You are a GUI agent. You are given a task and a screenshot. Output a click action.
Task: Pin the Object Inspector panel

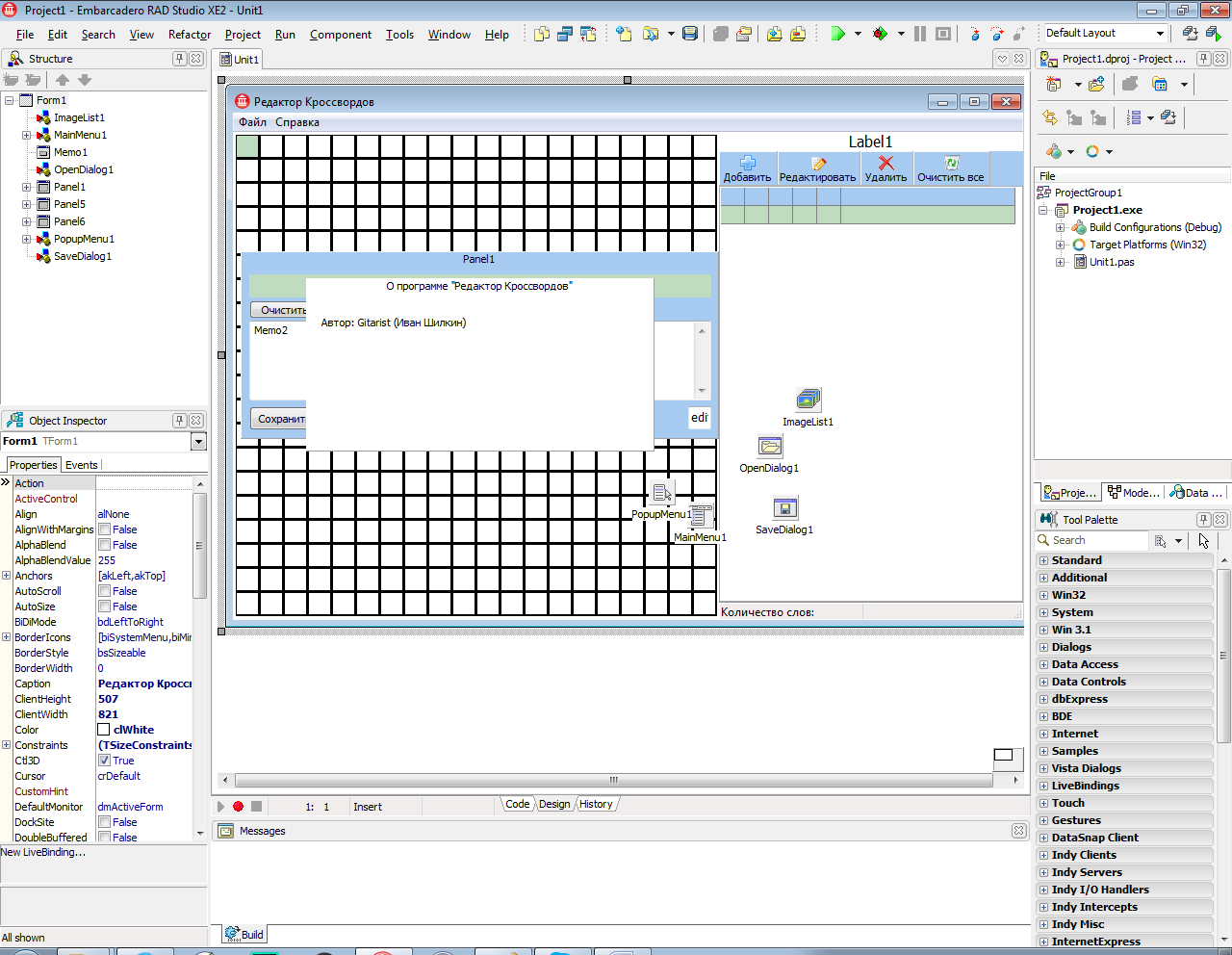[179, 421]
